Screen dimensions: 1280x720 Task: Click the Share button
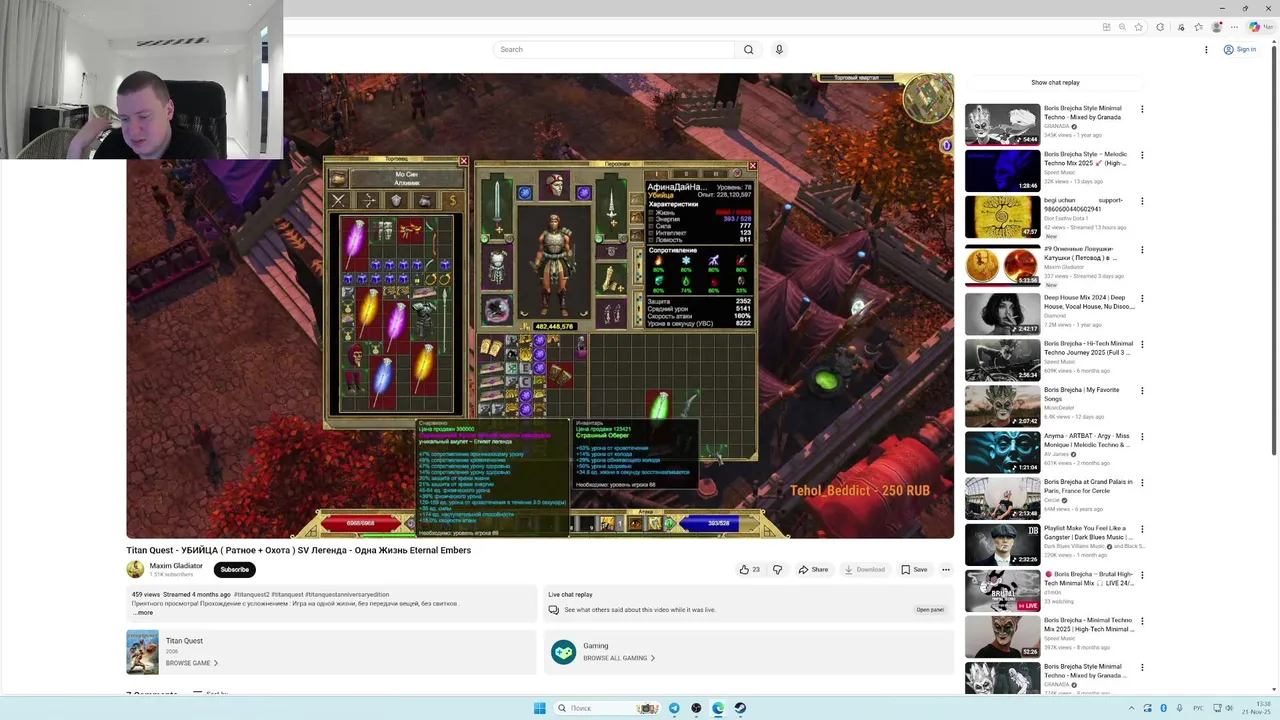[813, 569]
